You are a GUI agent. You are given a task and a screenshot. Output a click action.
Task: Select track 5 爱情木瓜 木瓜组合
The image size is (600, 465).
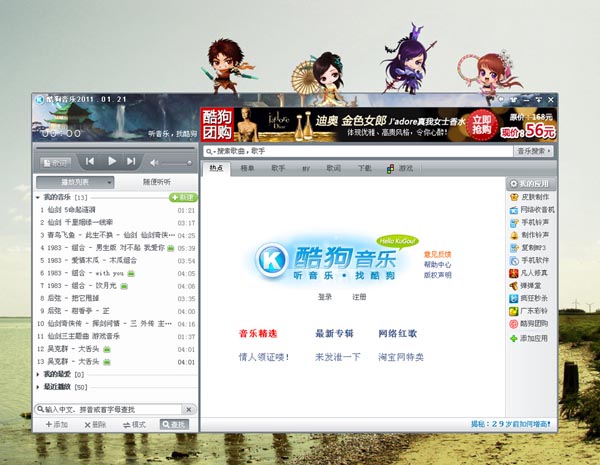click(116, 261)
